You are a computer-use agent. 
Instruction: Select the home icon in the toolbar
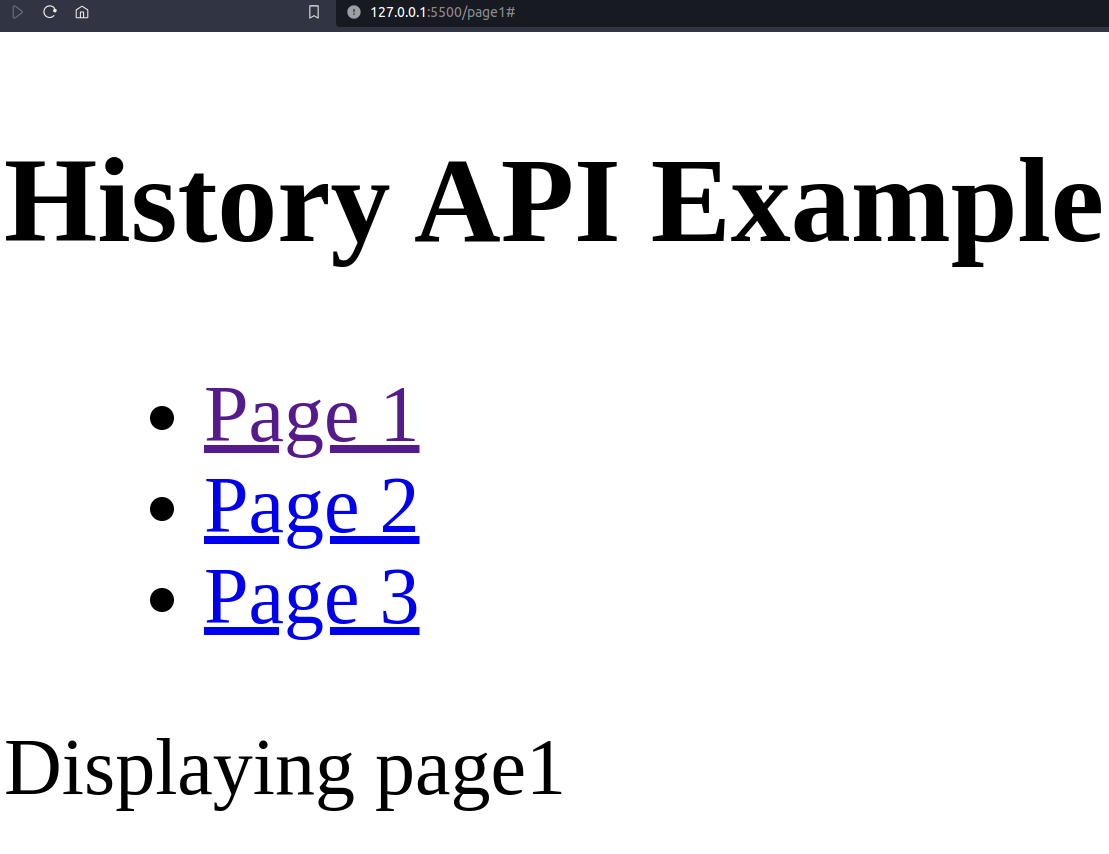(81, 13)
